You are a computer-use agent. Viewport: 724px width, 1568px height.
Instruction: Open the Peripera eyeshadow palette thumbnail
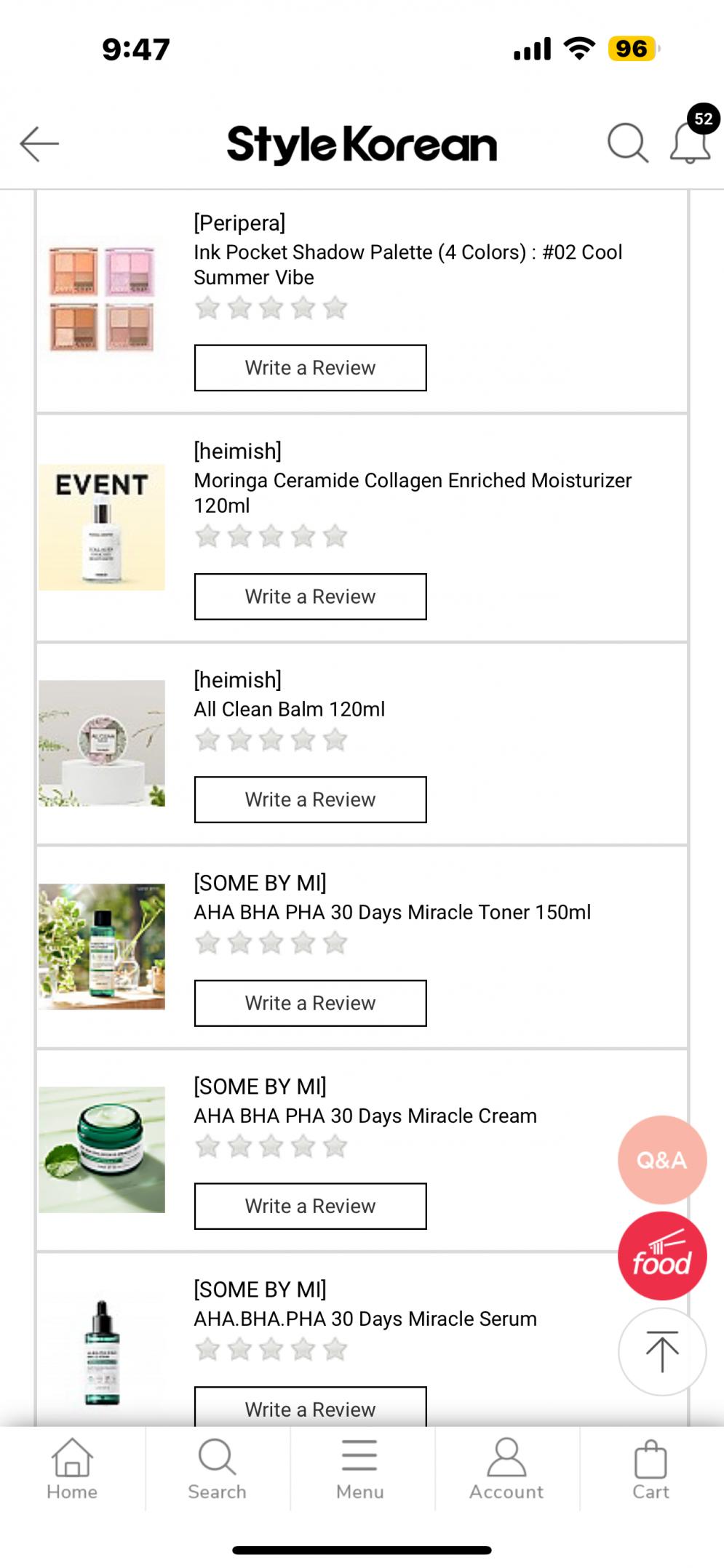102,299
